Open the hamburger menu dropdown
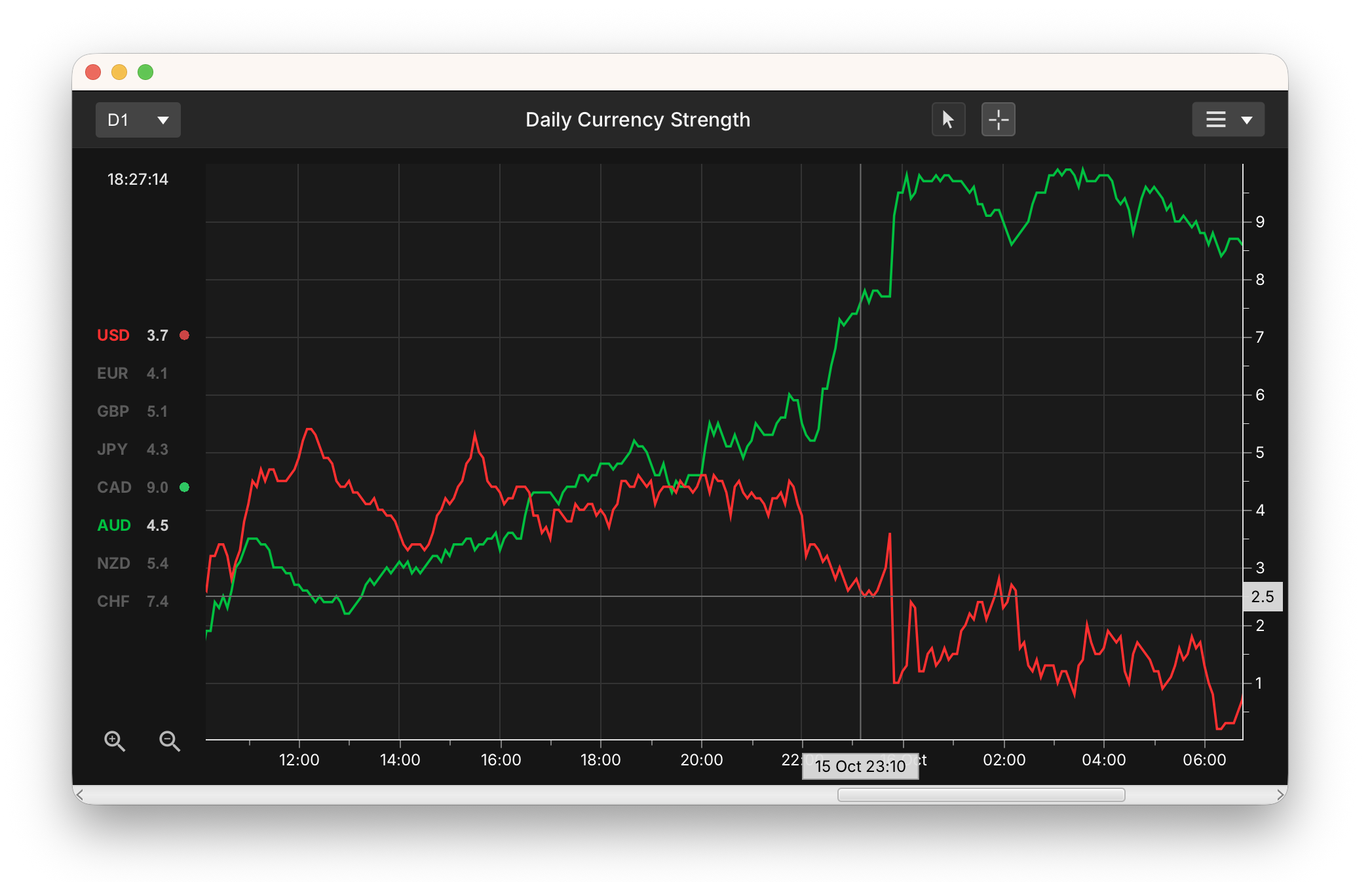 (1228, 120)
